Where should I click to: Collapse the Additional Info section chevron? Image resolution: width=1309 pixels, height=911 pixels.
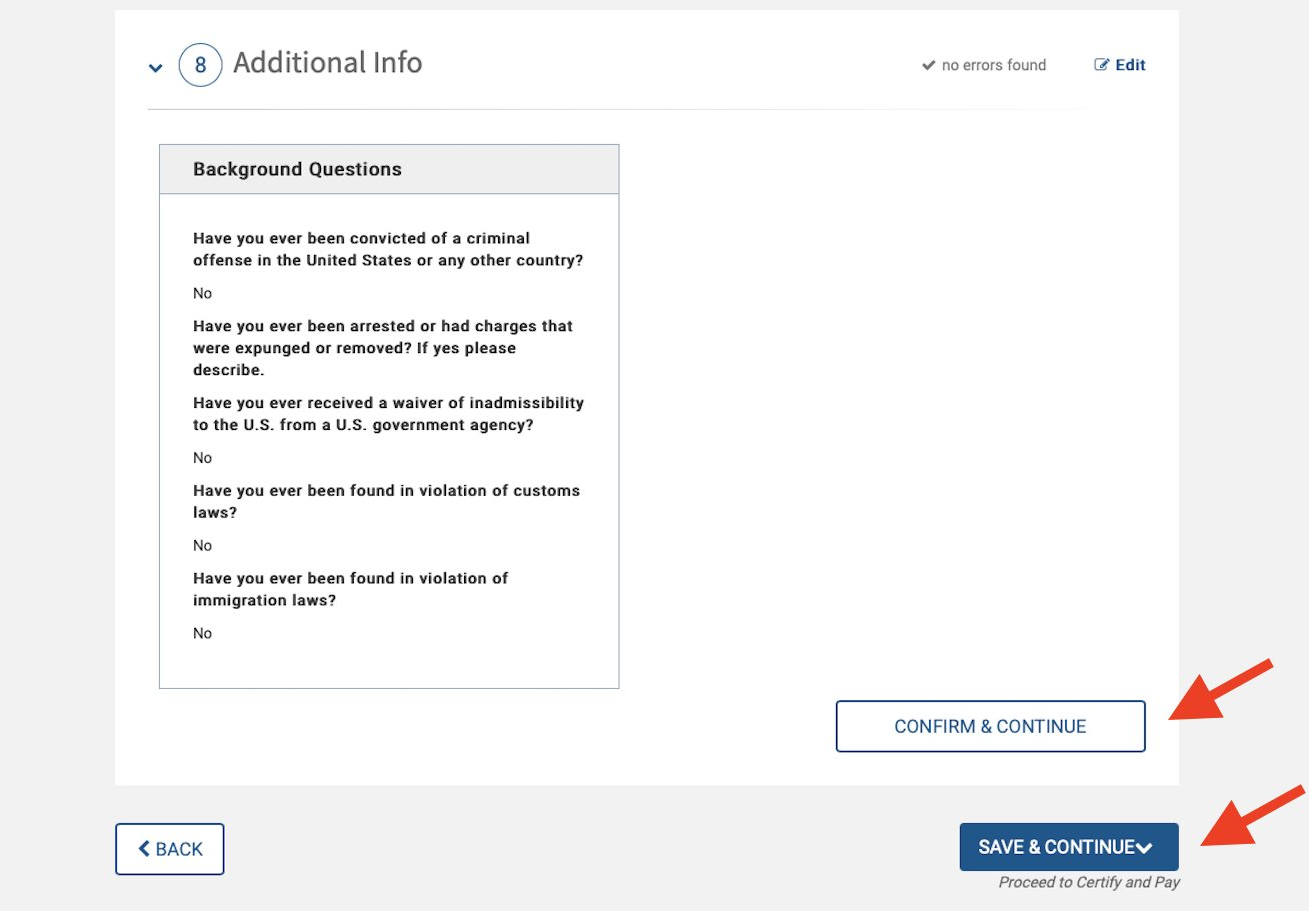pyautogui.click(x=155, y=68)
